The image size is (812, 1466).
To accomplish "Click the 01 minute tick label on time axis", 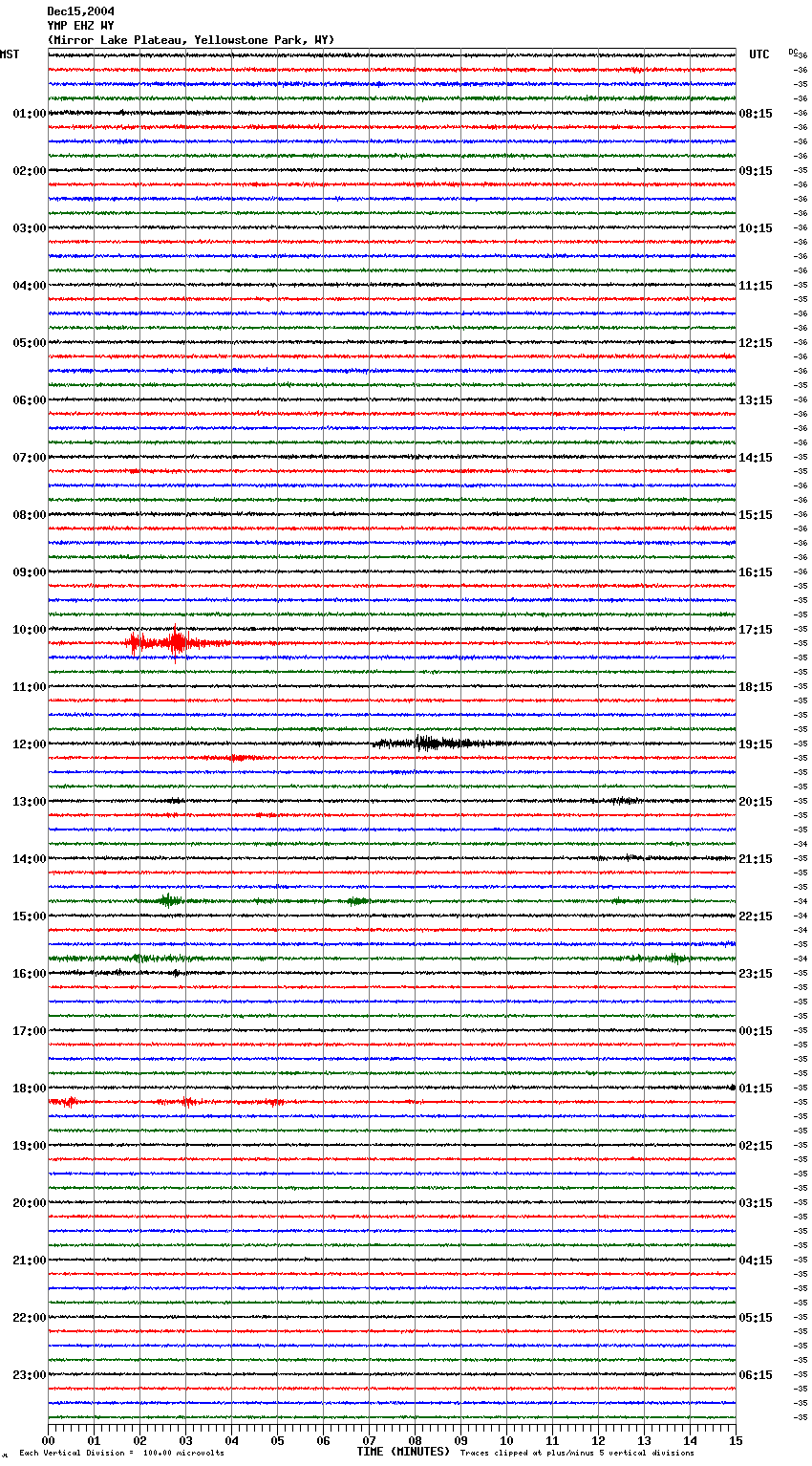I will click(94, 1440).
